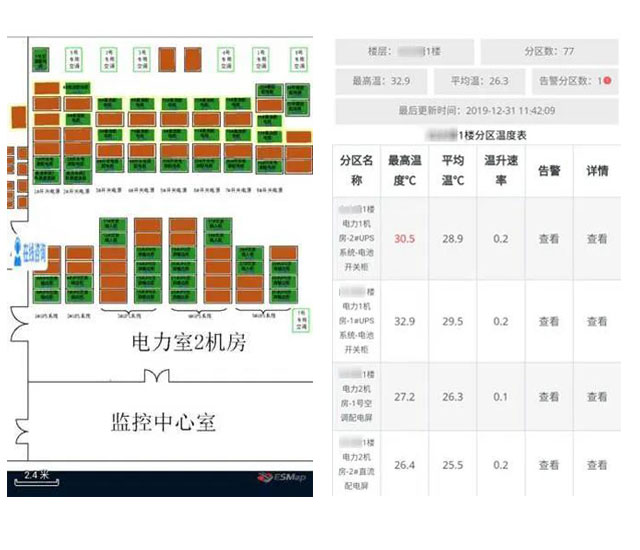640x550 pixels.
Task: Click the ESMap logo on the map
Action: pyautogui.click(x=283, y=477)
